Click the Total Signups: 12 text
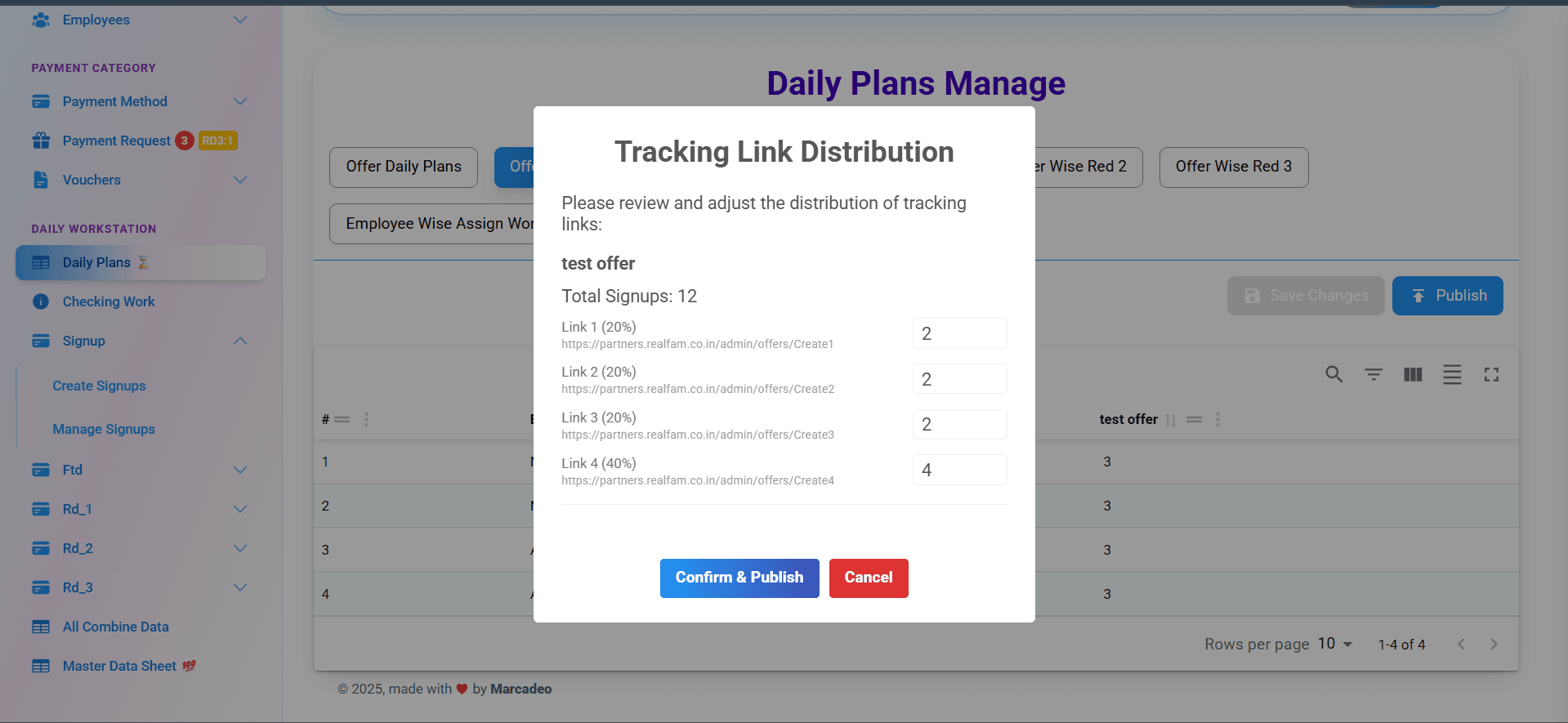 click(629, 297)
